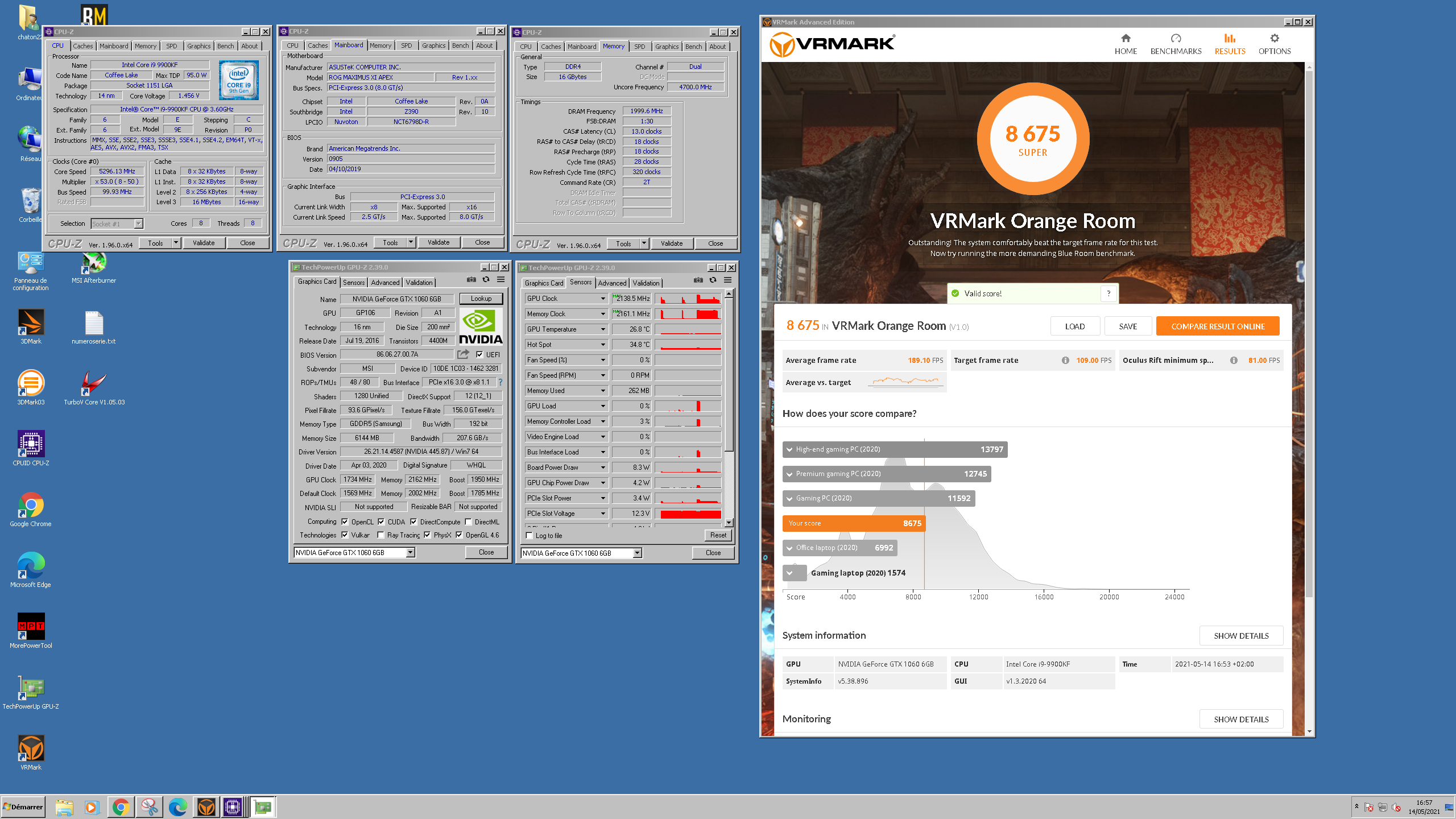This screenshot has height=819, width=1456.
Task: Toggle UEFI checkbox in GPU-Z
Action: 479,354
